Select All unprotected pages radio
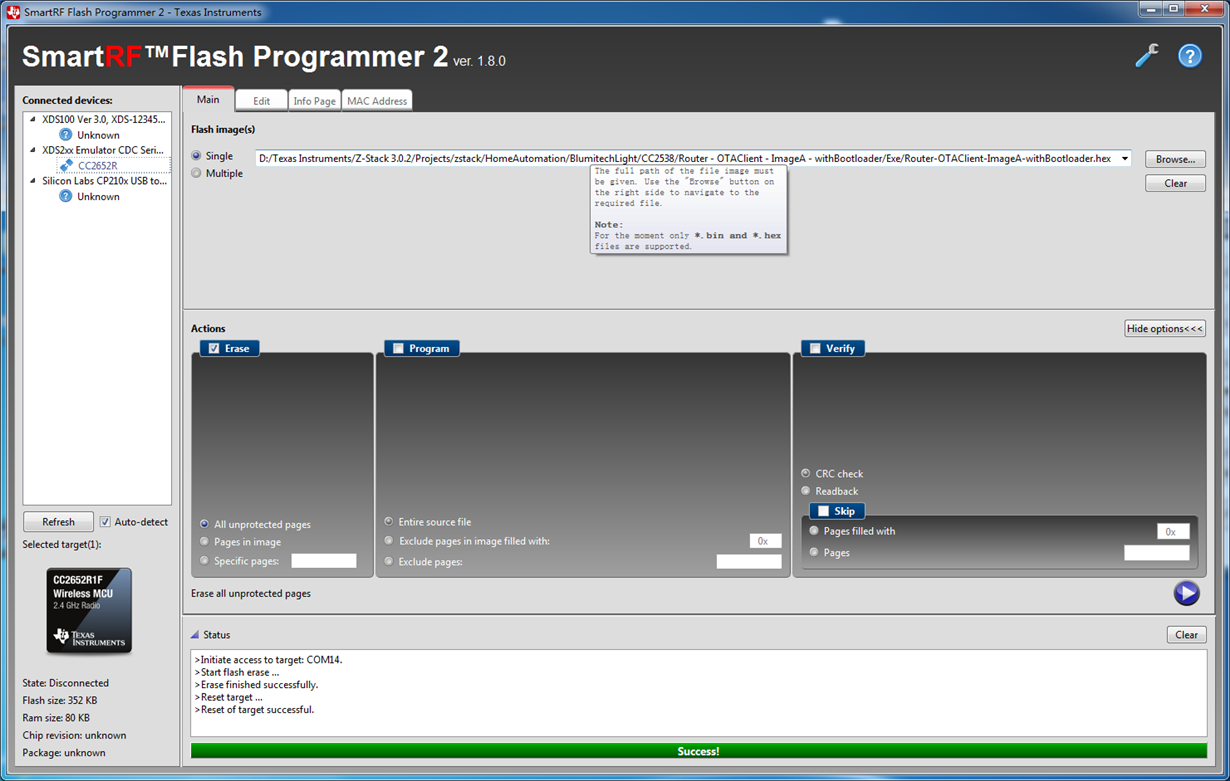1230x781 pixels. [205, 524]
